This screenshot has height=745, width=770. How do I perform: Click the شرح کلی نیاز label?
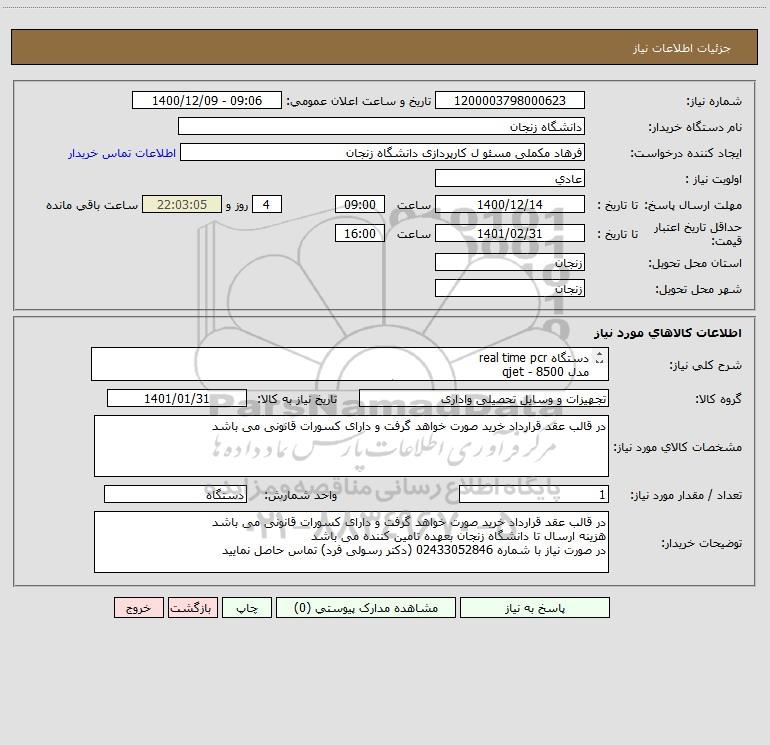click(706, 365)
